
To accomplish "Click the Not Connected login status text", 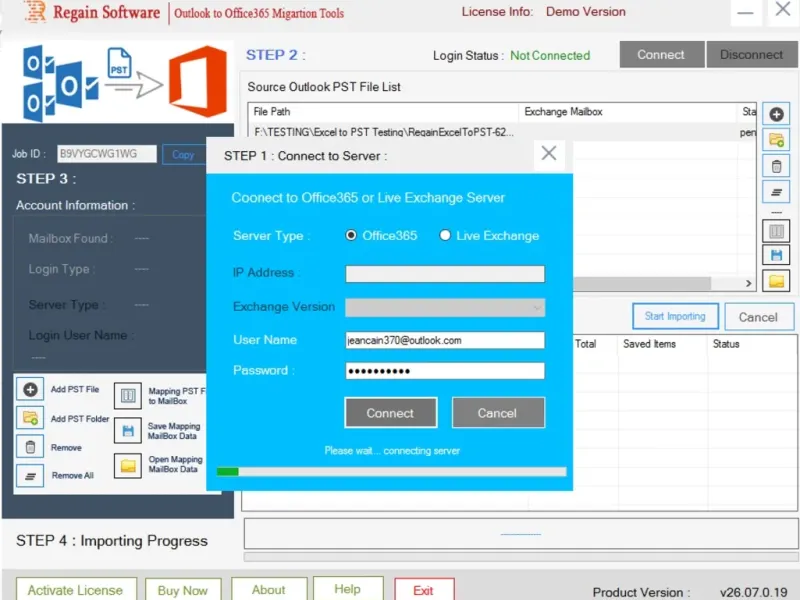I will 550,55.
